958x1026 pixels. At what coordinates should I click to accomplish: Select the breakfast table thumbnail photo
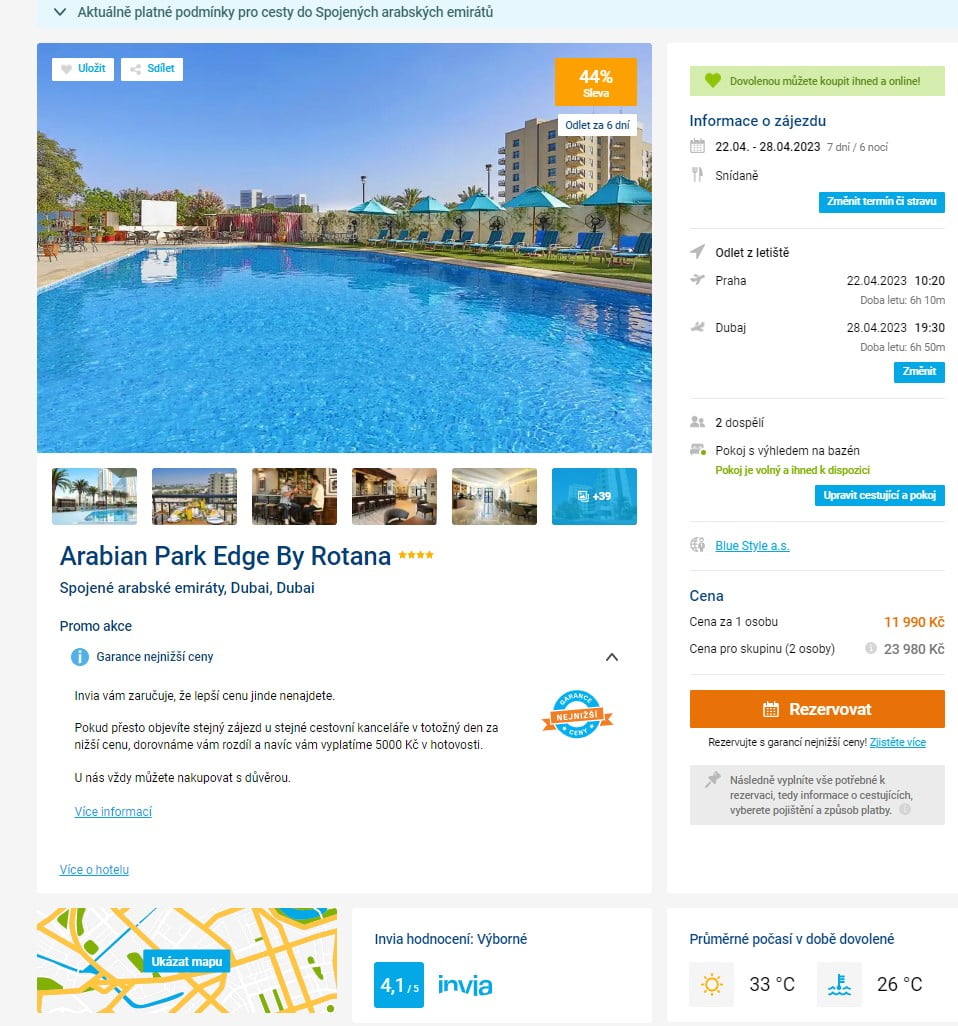(194, 496)
